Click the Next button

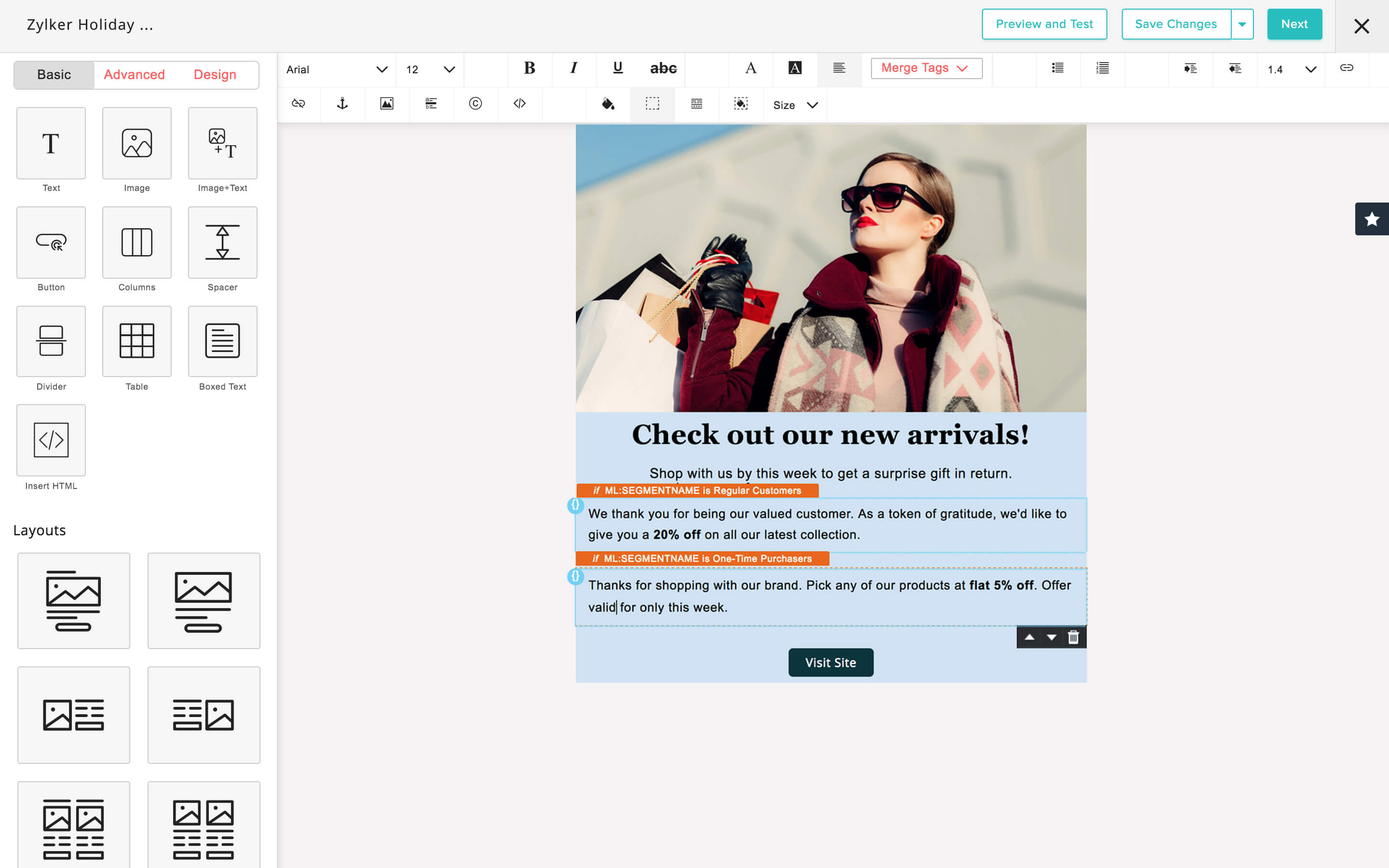pyautogui.click(x=1294, y=24)
